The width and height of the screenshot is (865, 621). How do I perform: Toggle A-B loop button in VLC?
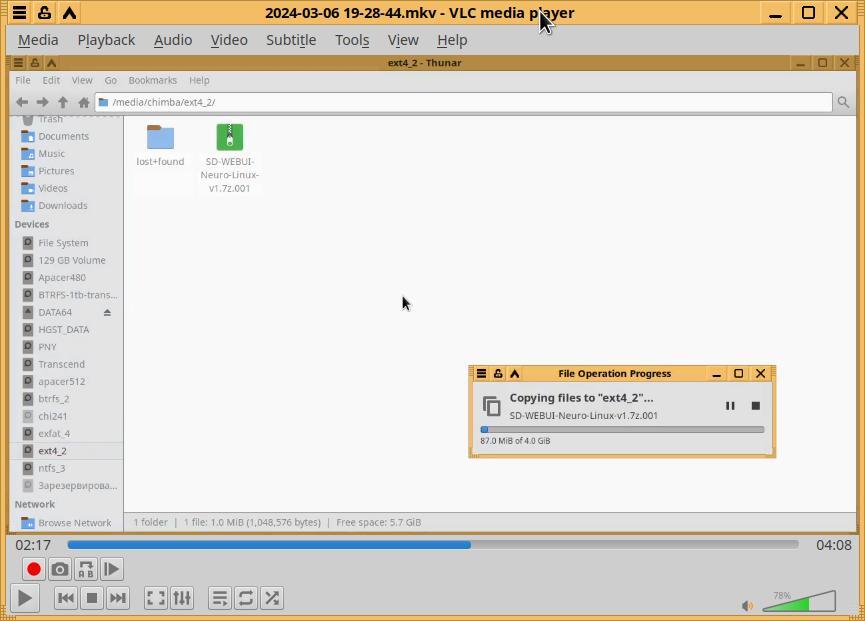(86, 569)
